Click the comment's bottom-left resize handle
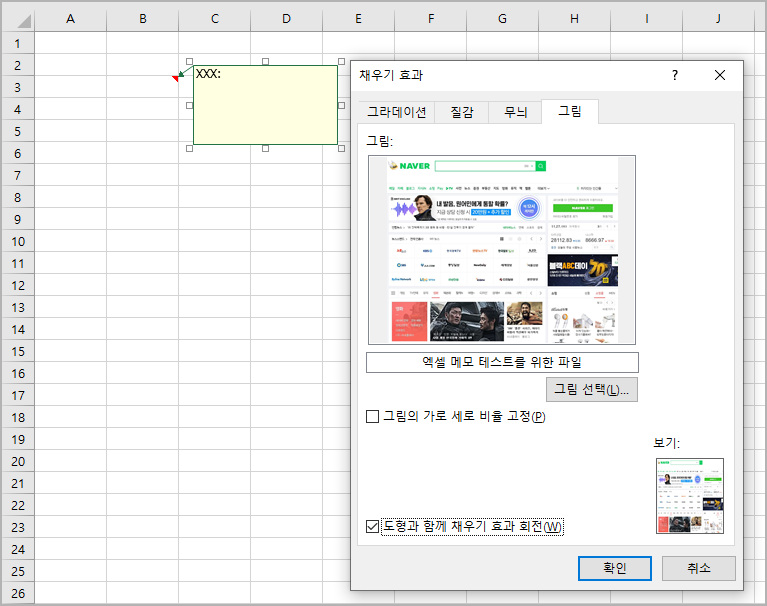This screenshot has height=606, width=767. [189, 148]
